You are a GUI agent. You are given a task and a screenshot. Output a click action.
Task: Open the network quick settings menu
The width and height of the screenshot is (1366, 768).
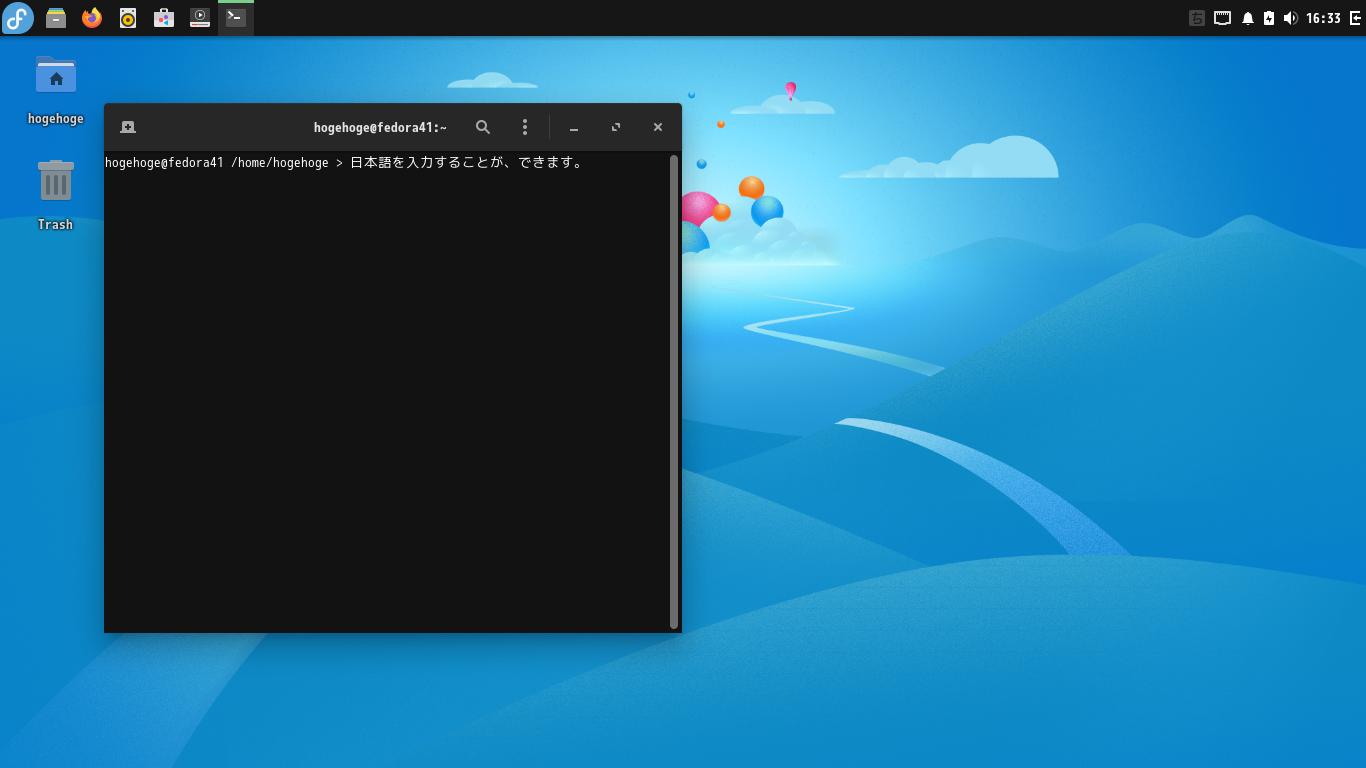click(x=1222, y=17)
